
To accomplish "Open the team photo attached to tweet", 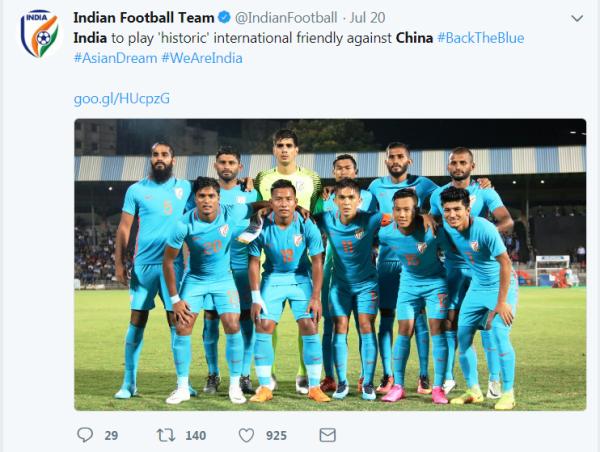I will coord(330,265).
